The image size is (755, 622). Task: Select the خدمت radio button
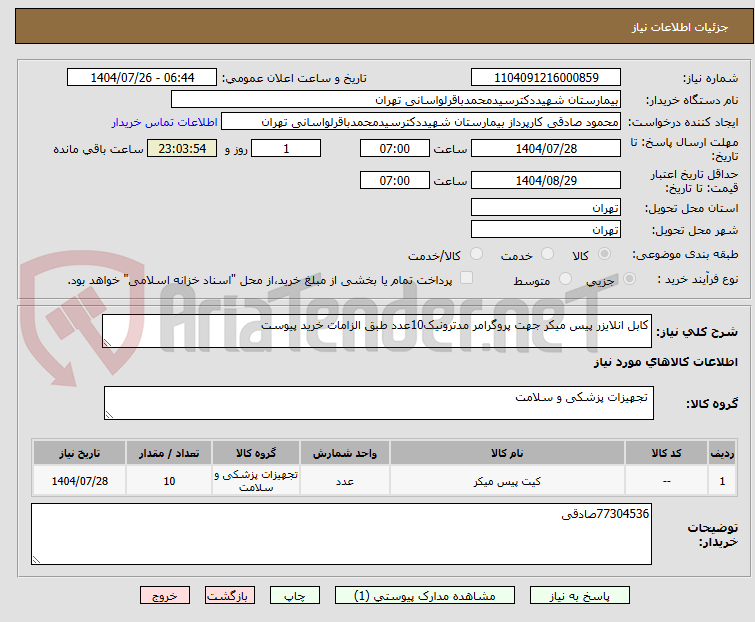click(547, 254)
